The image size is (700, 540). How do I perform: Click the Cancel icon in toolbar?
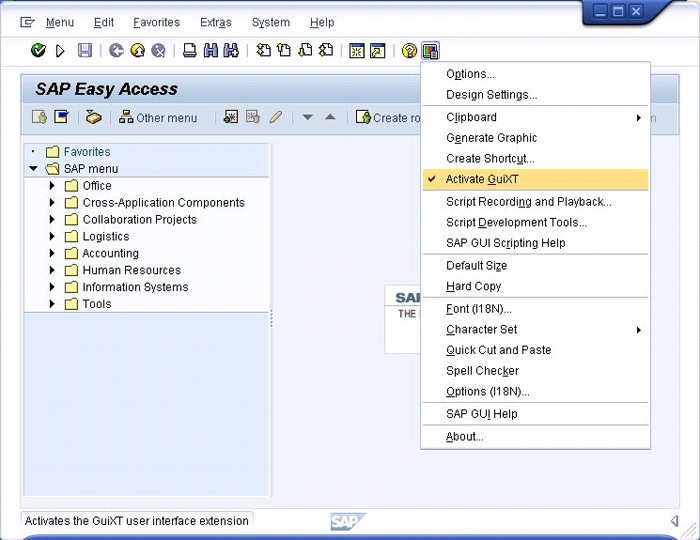tap(158, 50)
